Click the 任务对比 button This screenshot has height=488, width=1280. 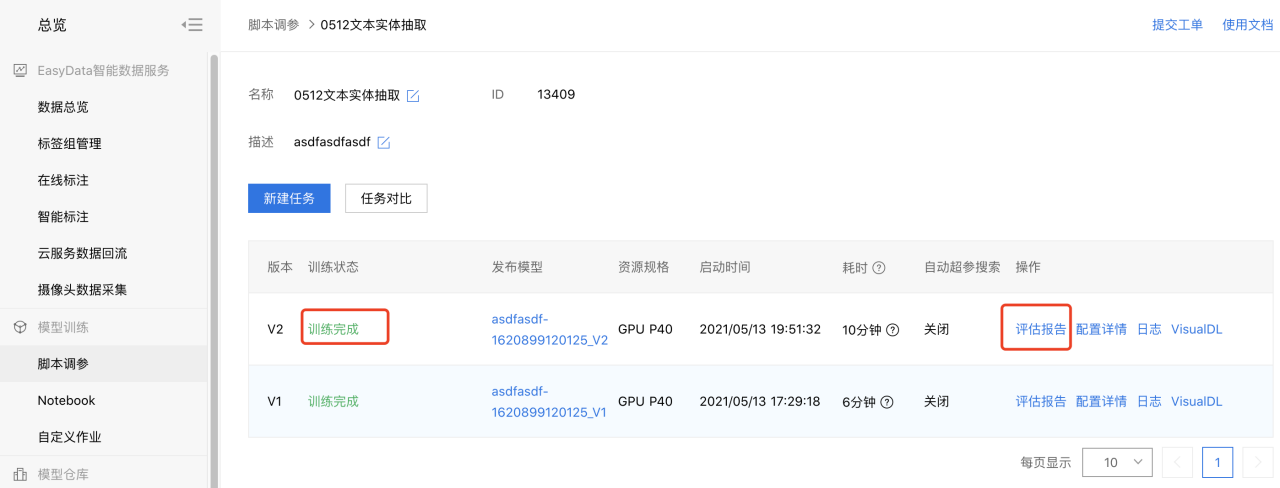point(386,198)
